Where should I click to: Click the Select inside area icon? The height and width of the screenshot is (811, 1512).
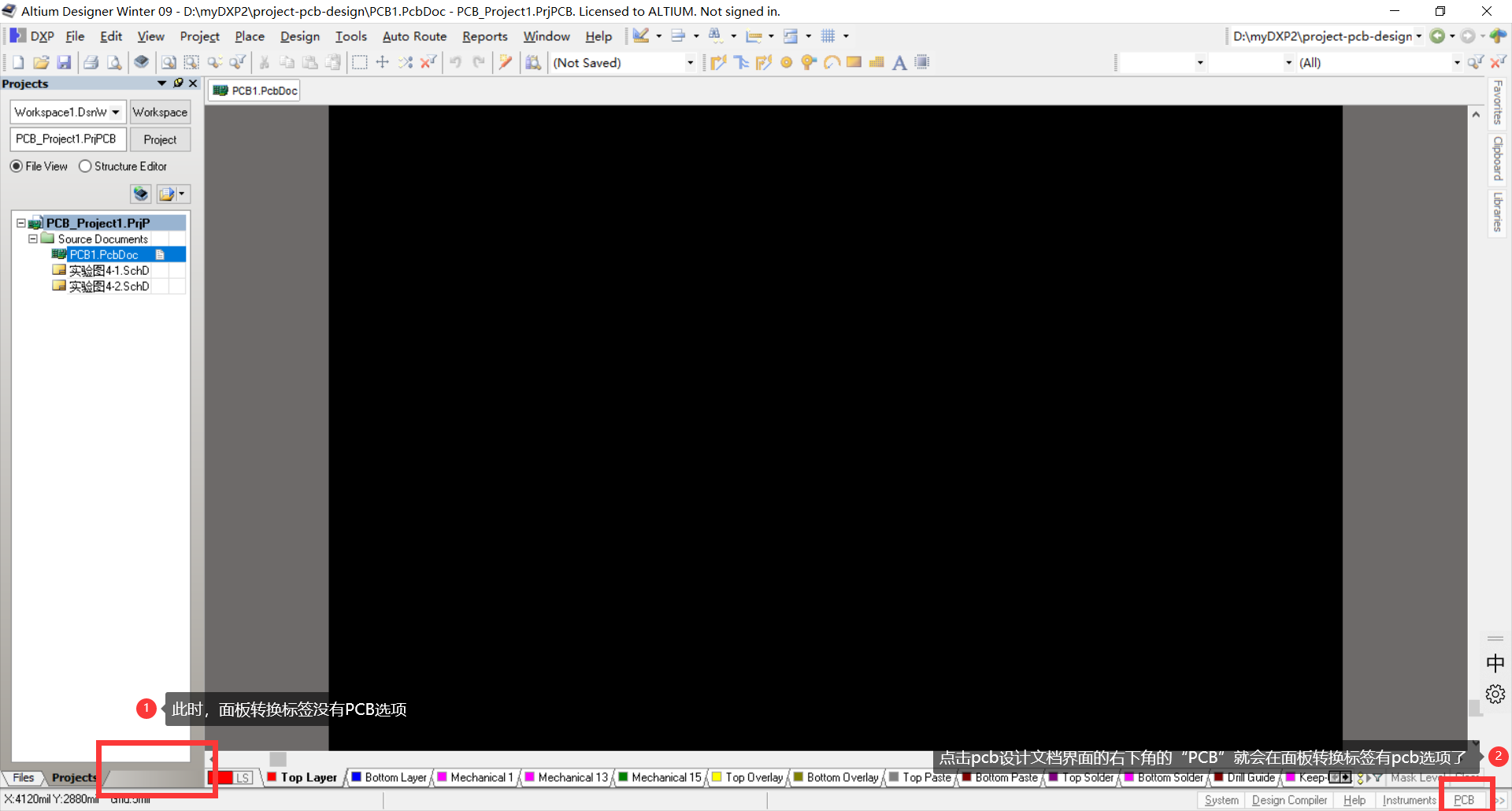click(359, 62)
